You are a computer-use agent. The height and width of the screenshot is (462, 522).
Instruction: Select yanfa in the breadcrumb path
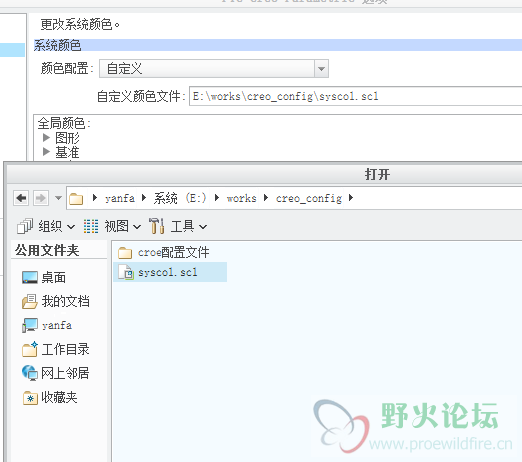[x=120, y=198]
